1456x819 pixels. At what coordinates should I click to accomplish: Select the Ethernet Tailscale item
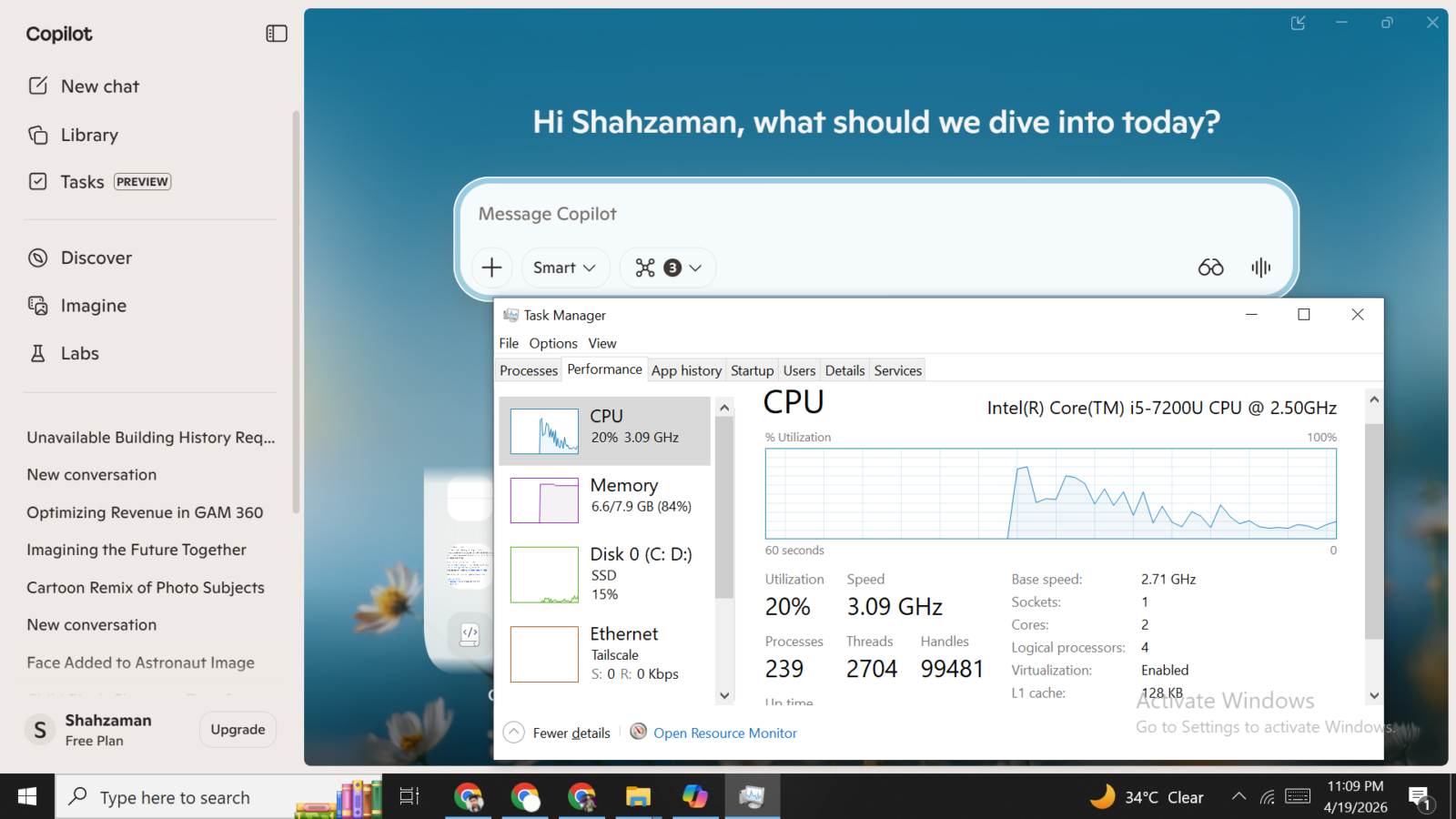click(604, 653)
